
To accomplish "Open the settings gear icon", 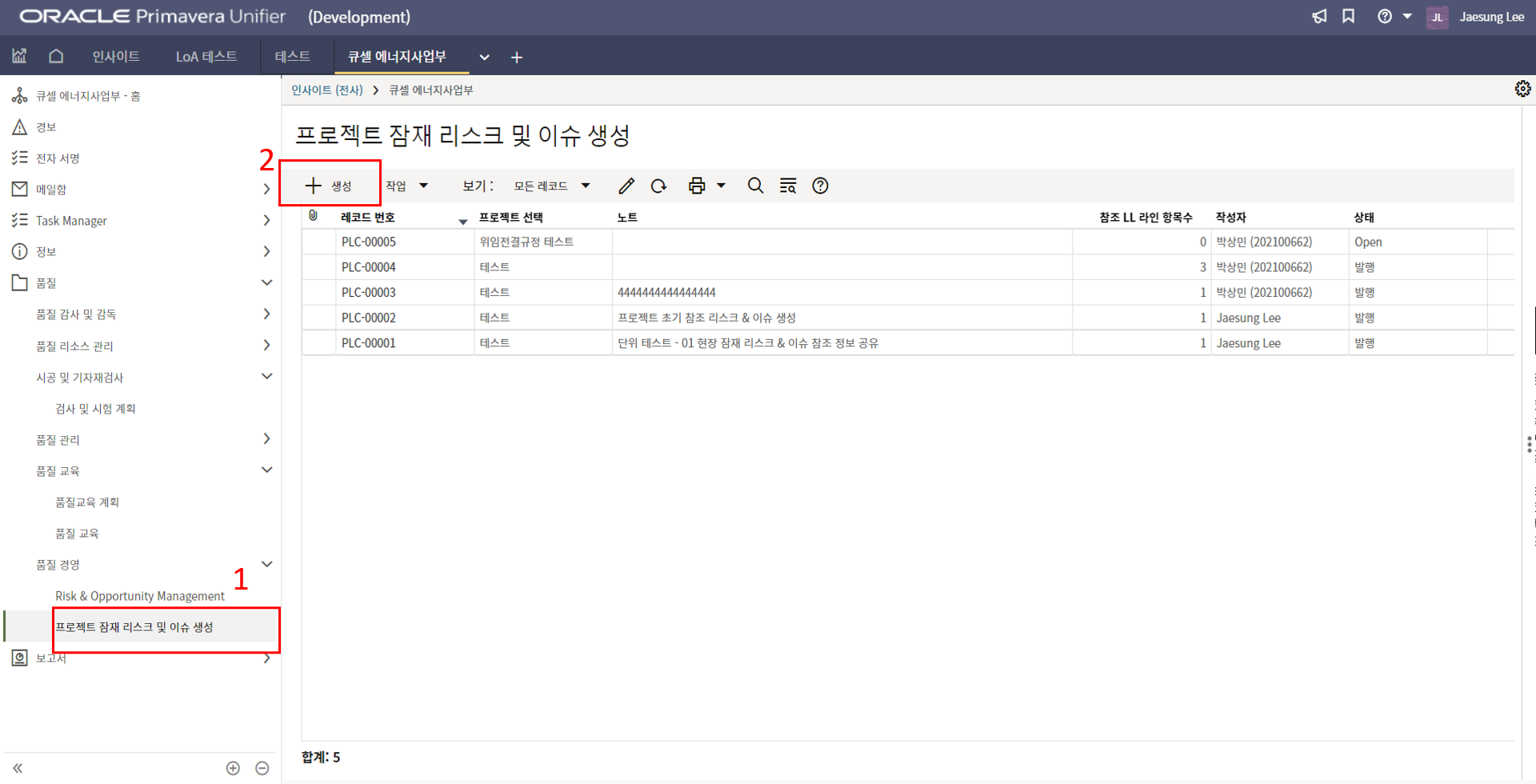I will coord(1522,89).
